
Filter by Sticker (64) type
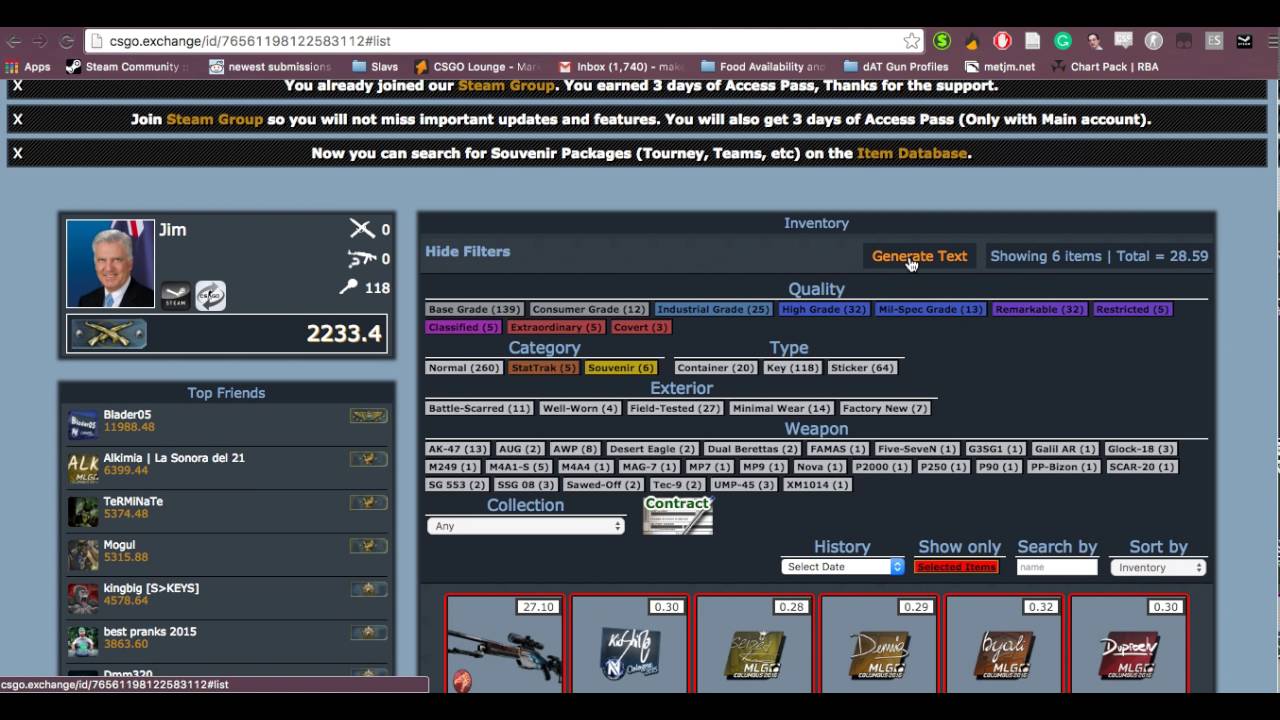pos(862,367)
